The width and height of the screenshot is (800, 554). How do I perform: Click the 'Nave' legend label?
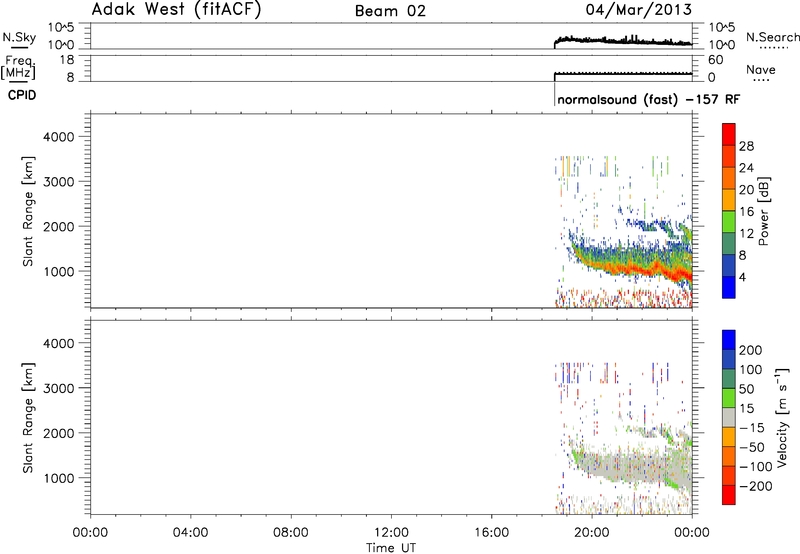coord(761,70)
